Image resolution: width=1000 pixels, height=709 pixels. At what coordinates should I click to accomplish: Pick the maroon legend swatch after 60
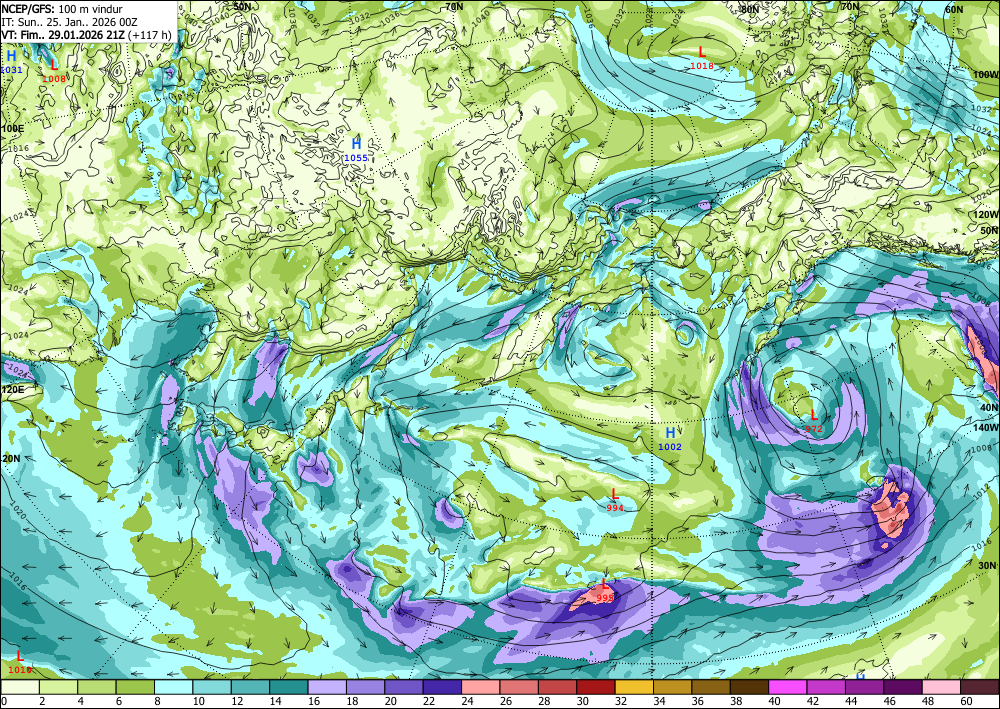[980, 687]
